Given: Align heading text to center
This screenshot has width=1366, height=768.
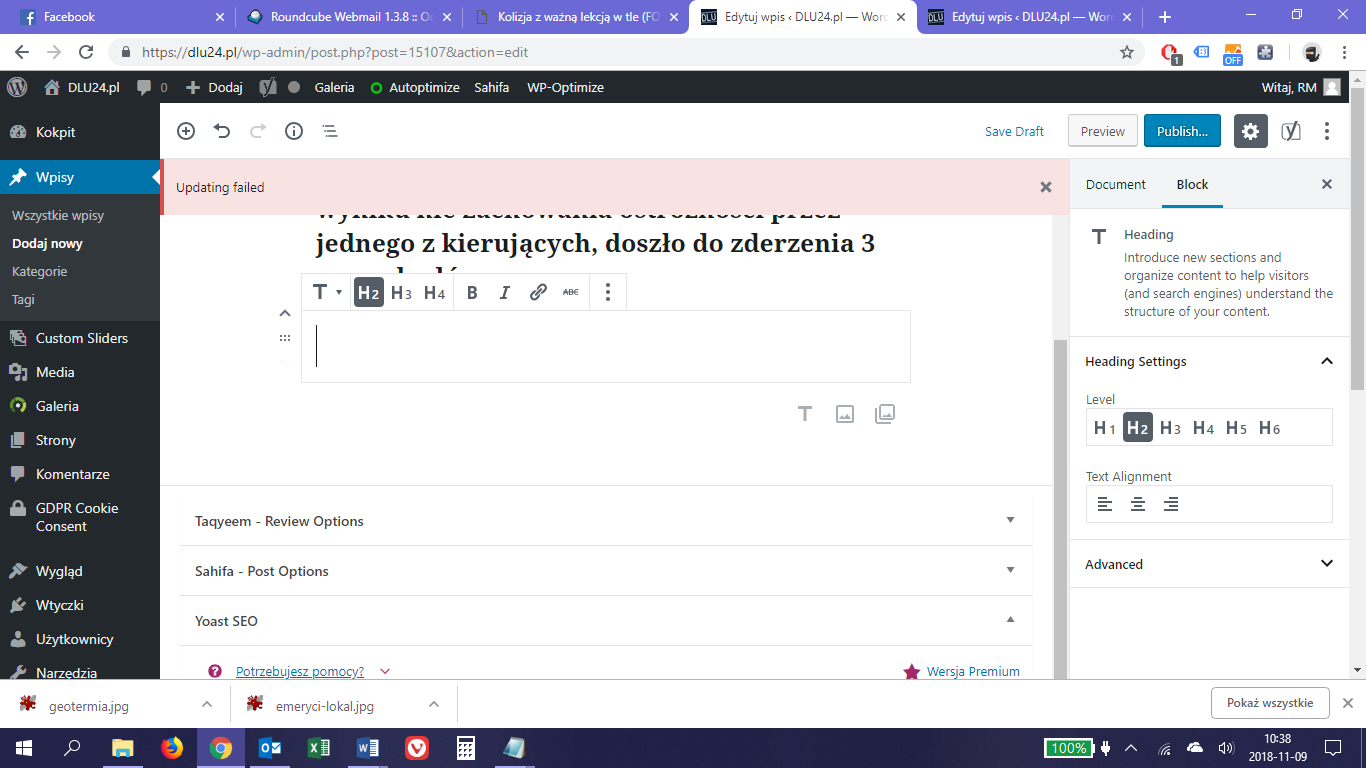Looking at the screenshot, I should click(1137, 504).
